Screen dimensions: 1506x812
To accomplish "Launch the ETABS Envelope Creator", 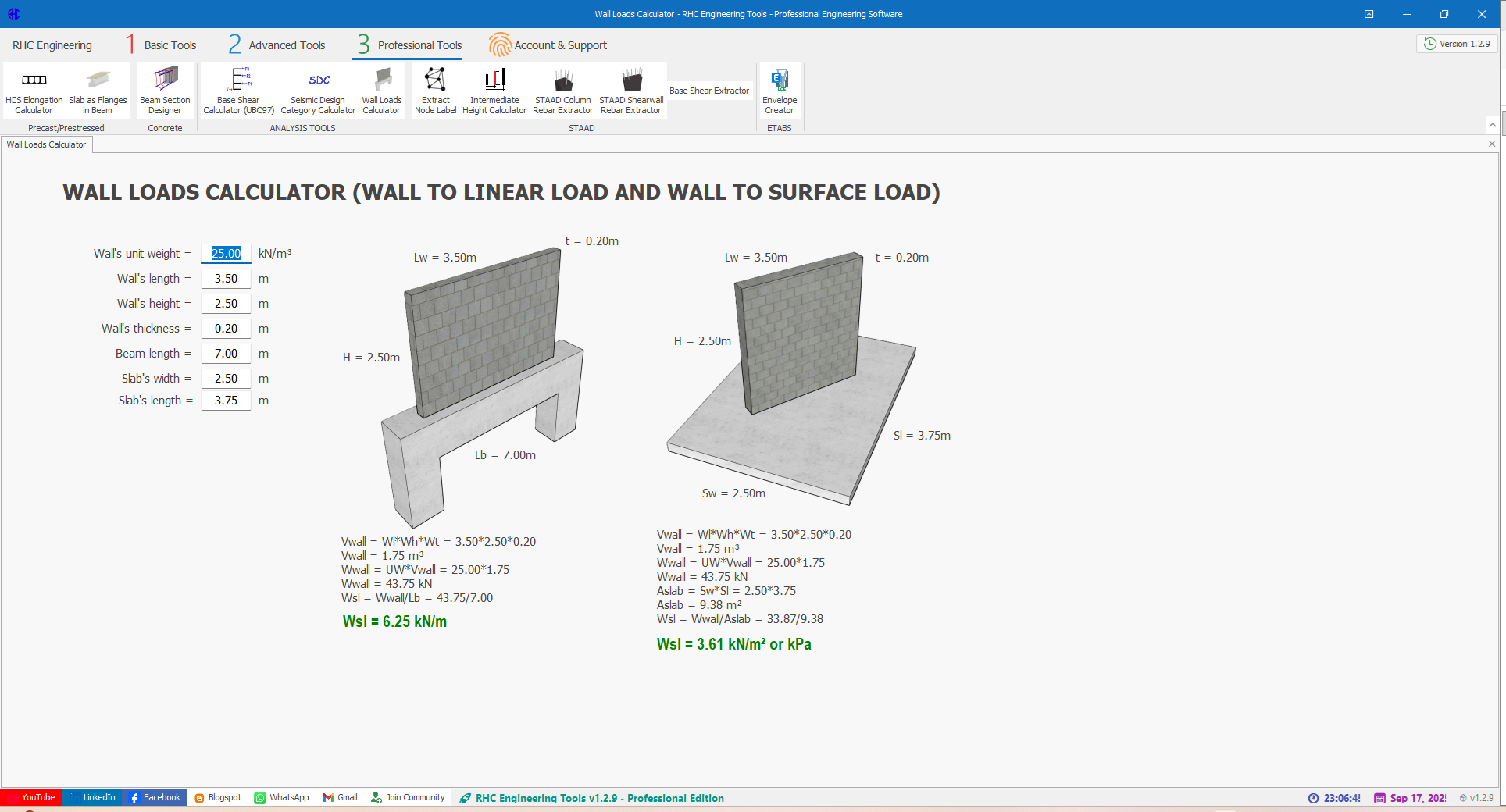I will 780,91.
